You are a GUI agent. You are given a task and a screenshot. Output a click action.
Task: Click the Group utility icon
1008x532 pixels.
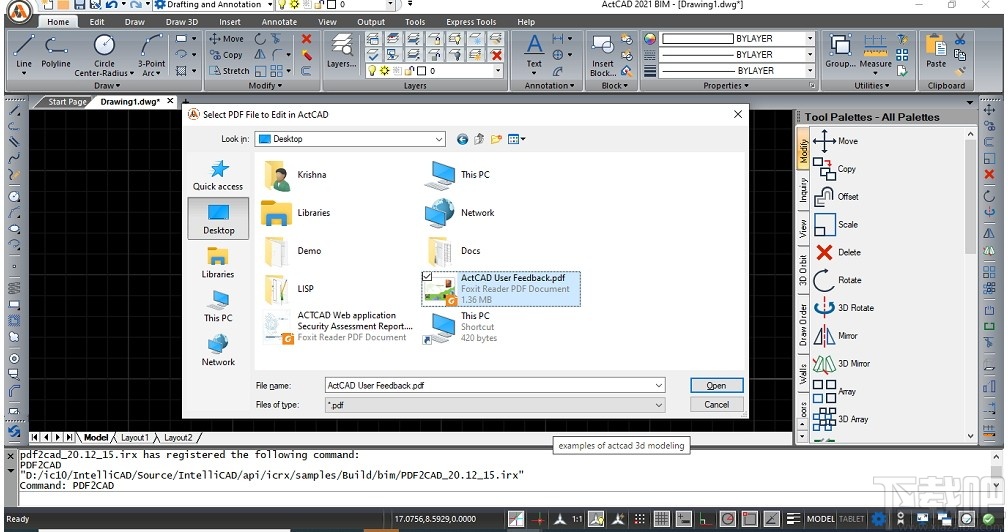[840, 51]
